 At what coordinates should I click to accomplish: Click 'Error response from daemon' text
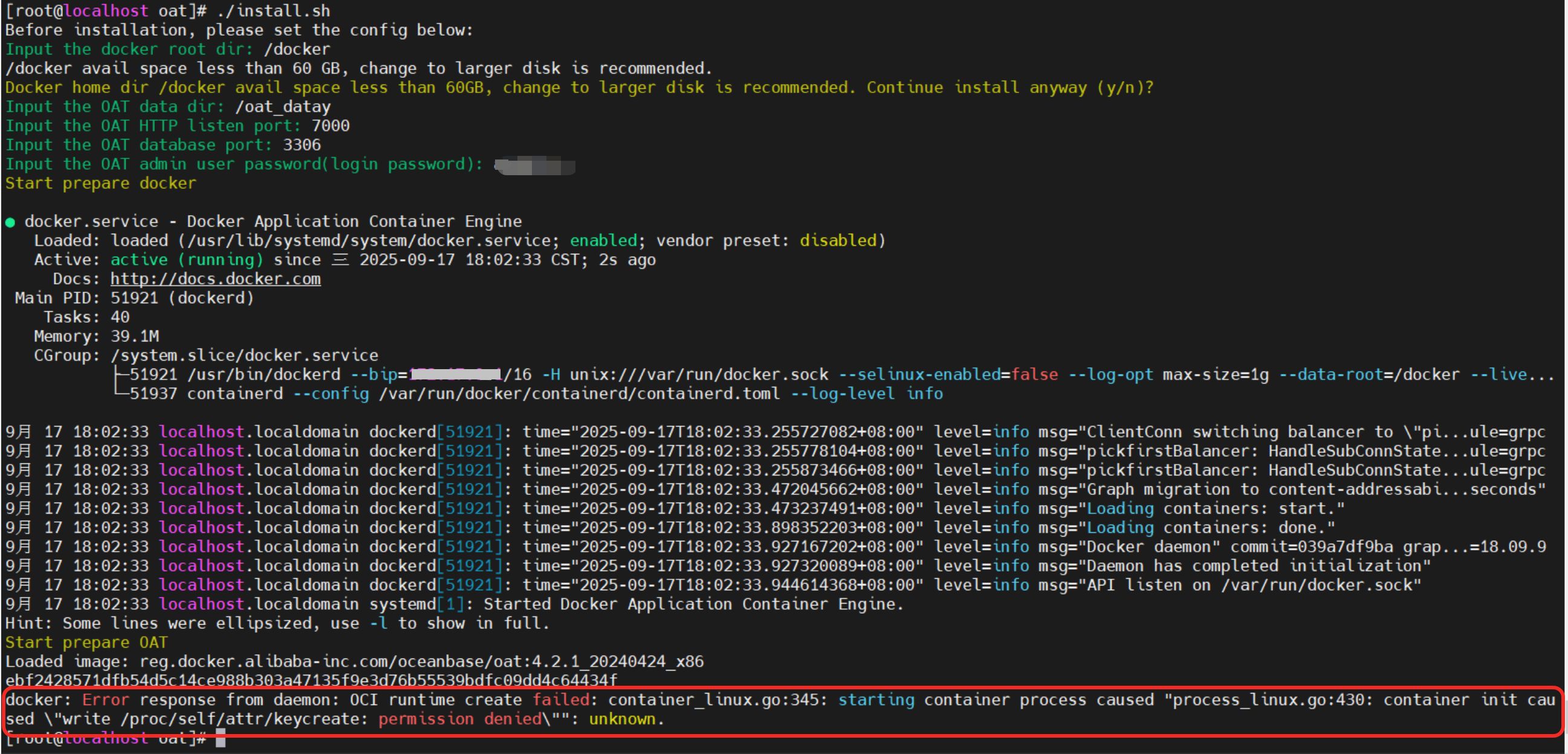[x=210, y=700]
